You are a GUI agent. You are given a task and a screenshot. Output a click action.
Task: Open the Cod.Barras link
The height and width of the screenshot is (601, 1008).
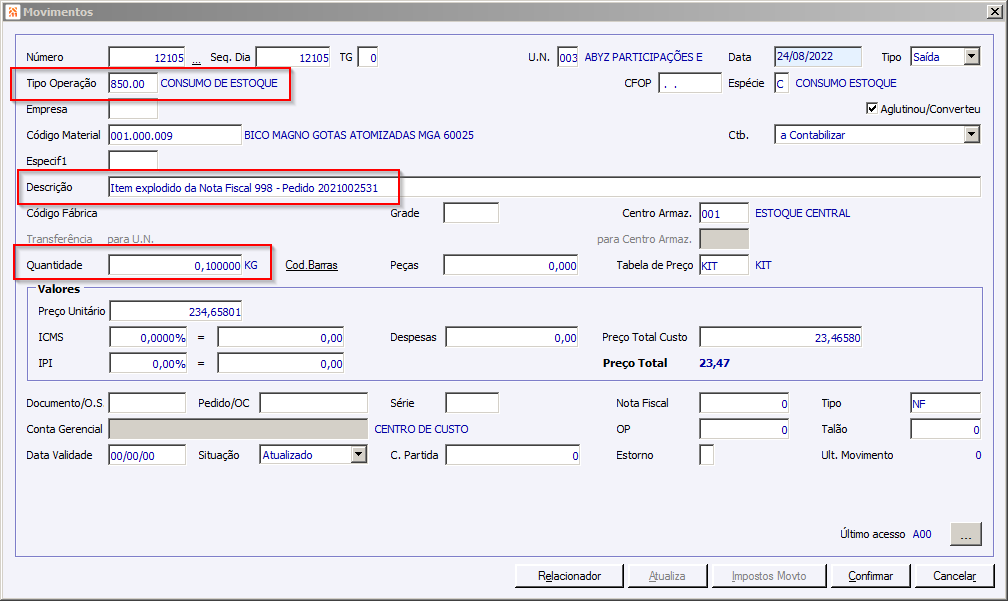point(311,265)
